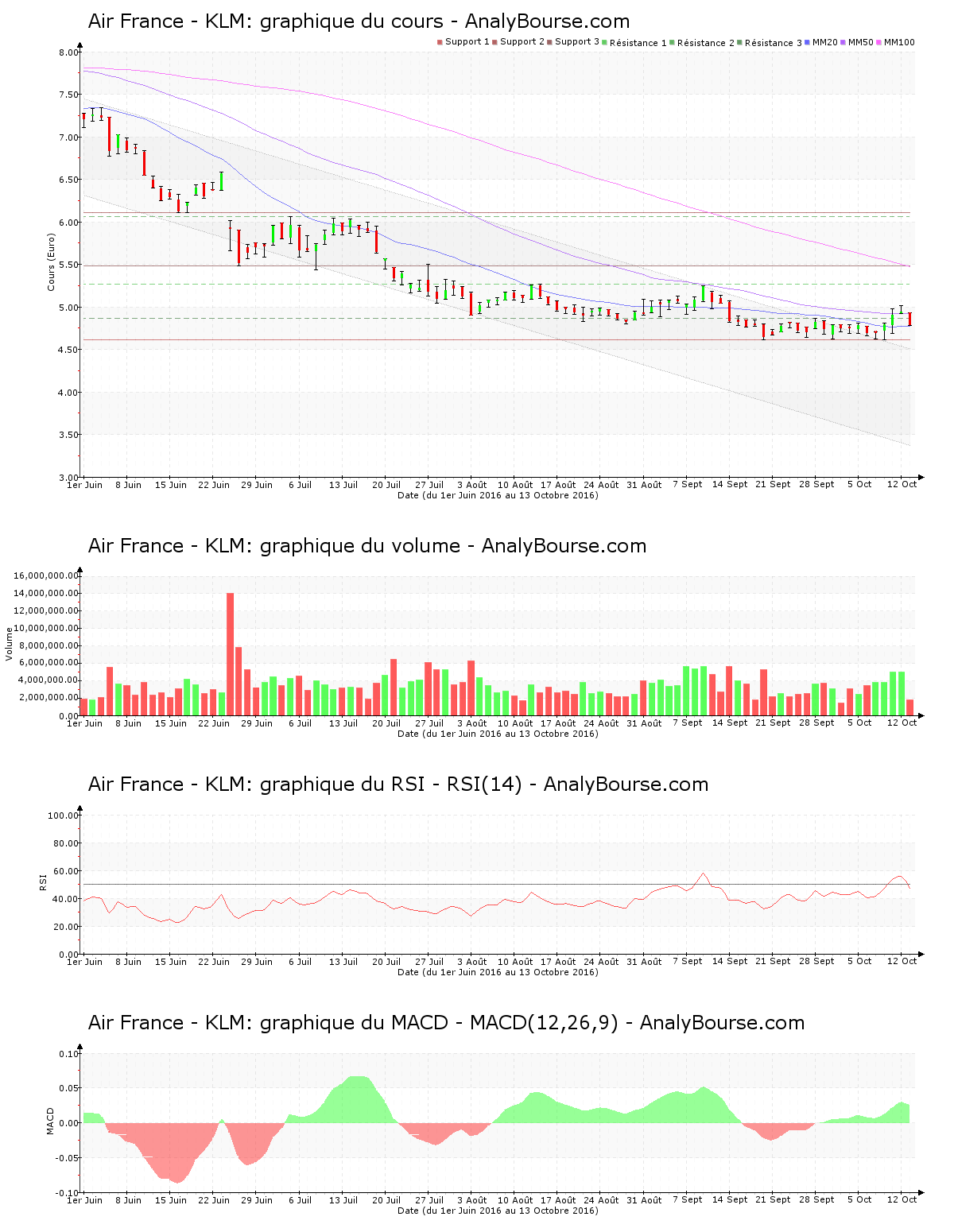Click '7 Sept' under the volume chart
The height and width of the screenshot is (1232, 954).
(x=688, y=723)
